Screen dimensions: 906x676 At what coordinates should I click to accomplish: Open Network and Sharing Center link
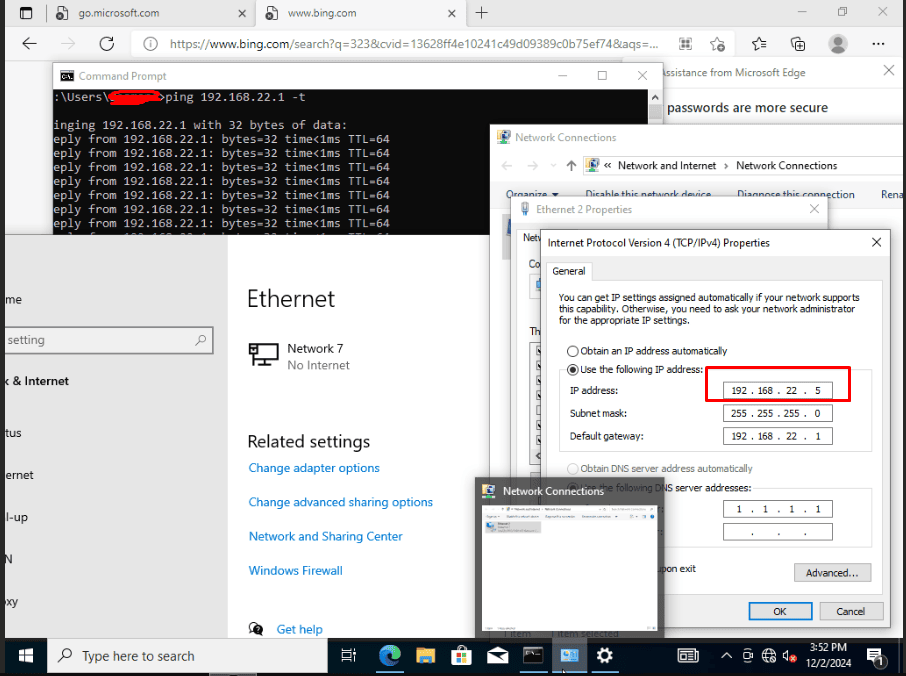(x=325, y=536)
